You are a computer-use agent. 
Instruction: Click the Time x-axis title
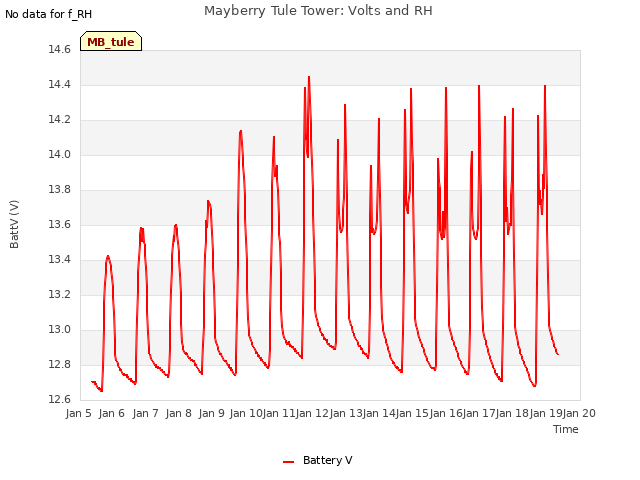[x=566, y=429]
